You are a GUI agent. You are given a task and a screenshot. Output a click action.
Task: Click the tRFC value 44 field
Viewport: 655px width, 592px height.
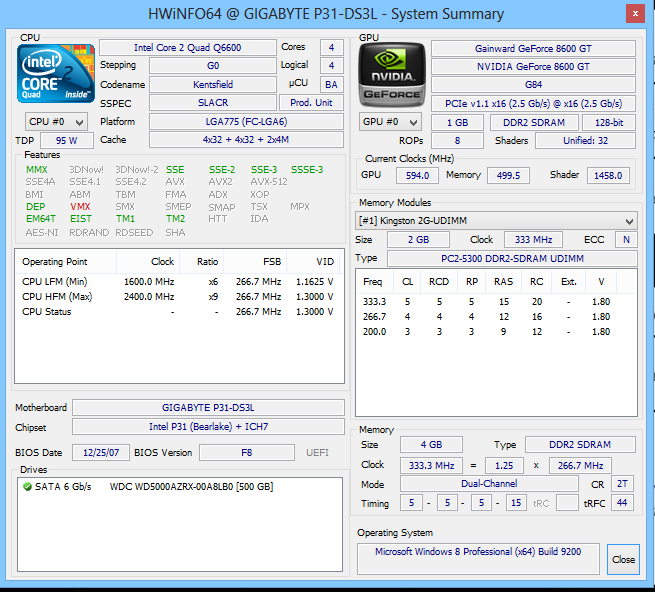coord(622,503)
